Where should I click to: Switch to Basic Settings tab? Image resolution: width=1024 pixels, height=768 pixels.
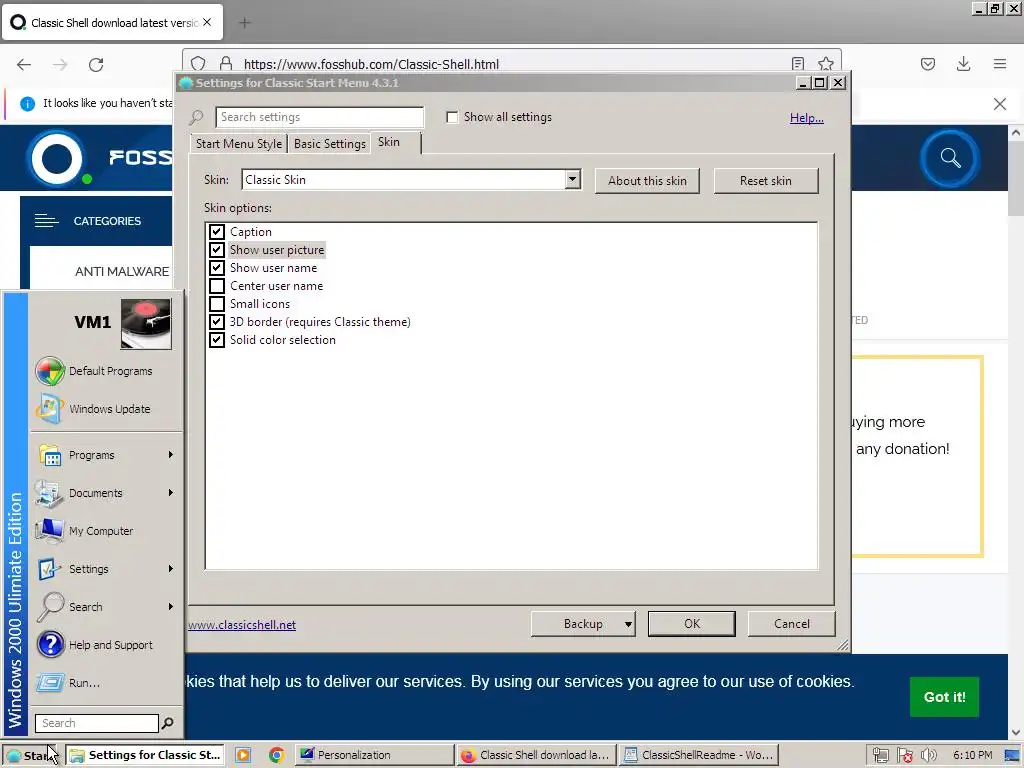pyautogui.click(x=330, y=144)
